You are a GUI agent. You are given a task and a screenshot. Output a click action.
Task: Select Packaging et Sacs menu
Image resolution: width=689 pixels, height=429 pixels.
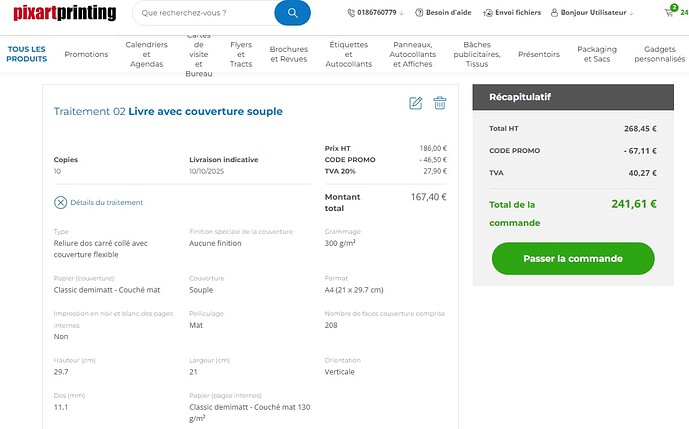597,54
